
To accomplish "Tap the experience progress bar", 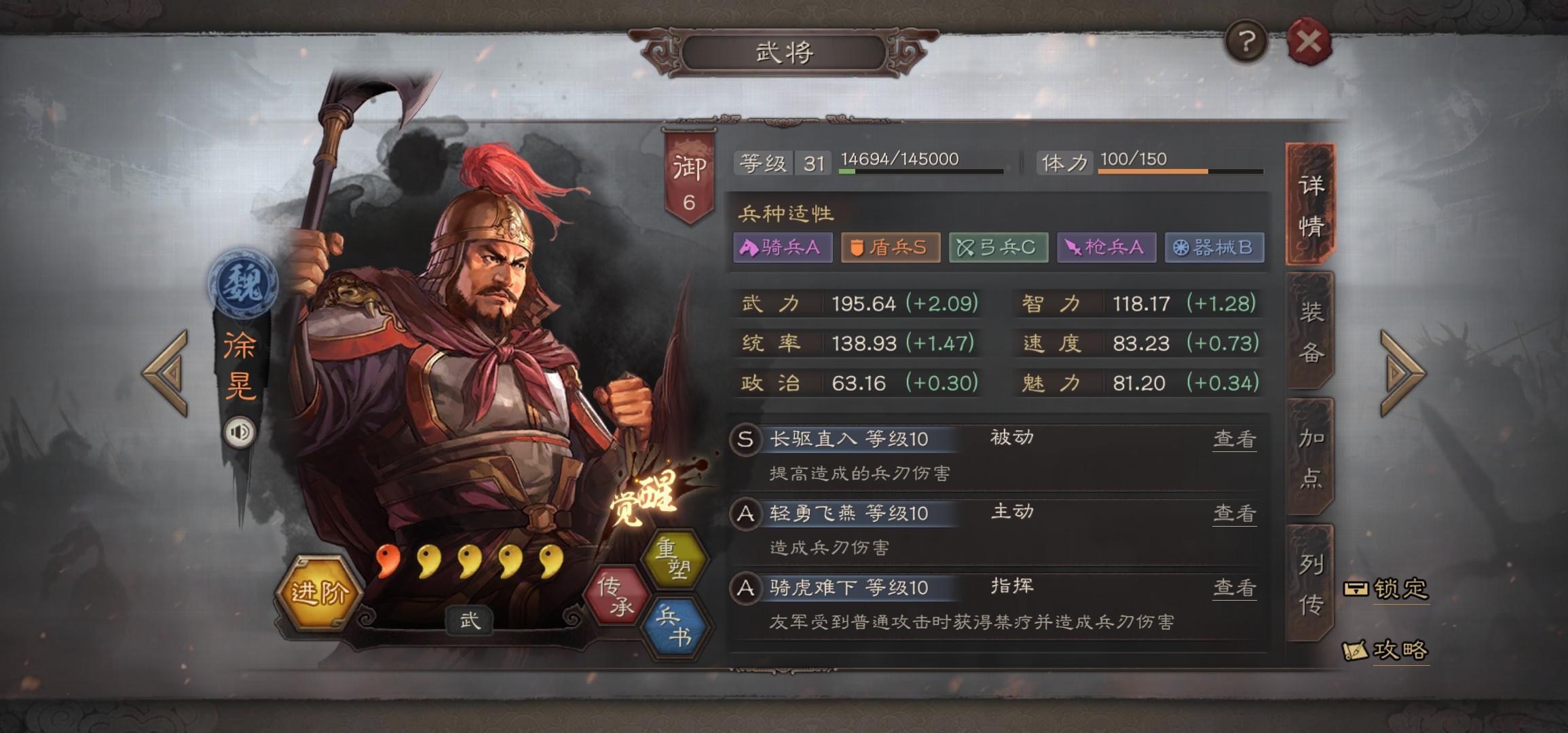I will (x=921, y=172).
